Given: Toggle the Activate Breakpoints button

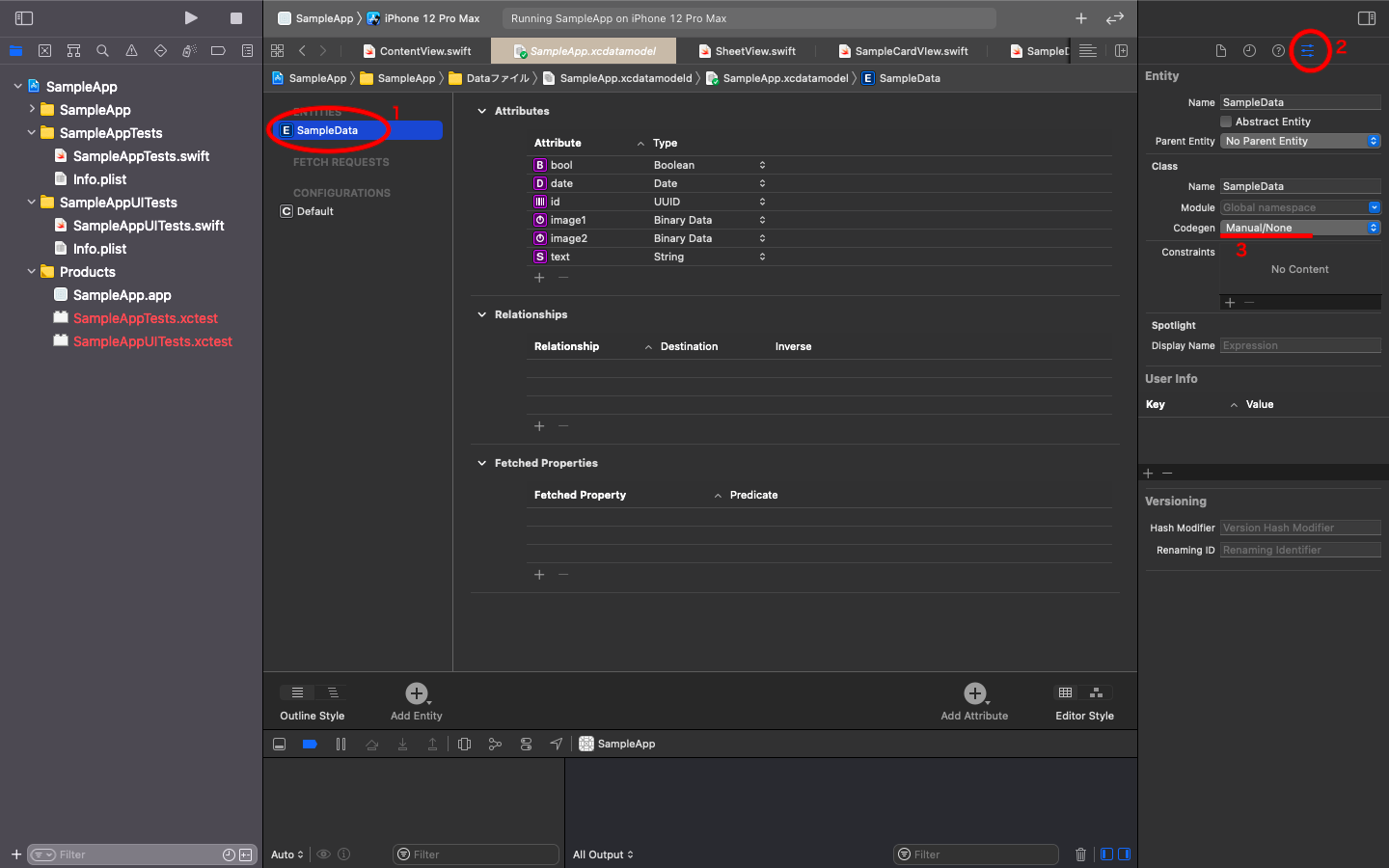Looking at the screenshot, I should (x=311, y=744).
